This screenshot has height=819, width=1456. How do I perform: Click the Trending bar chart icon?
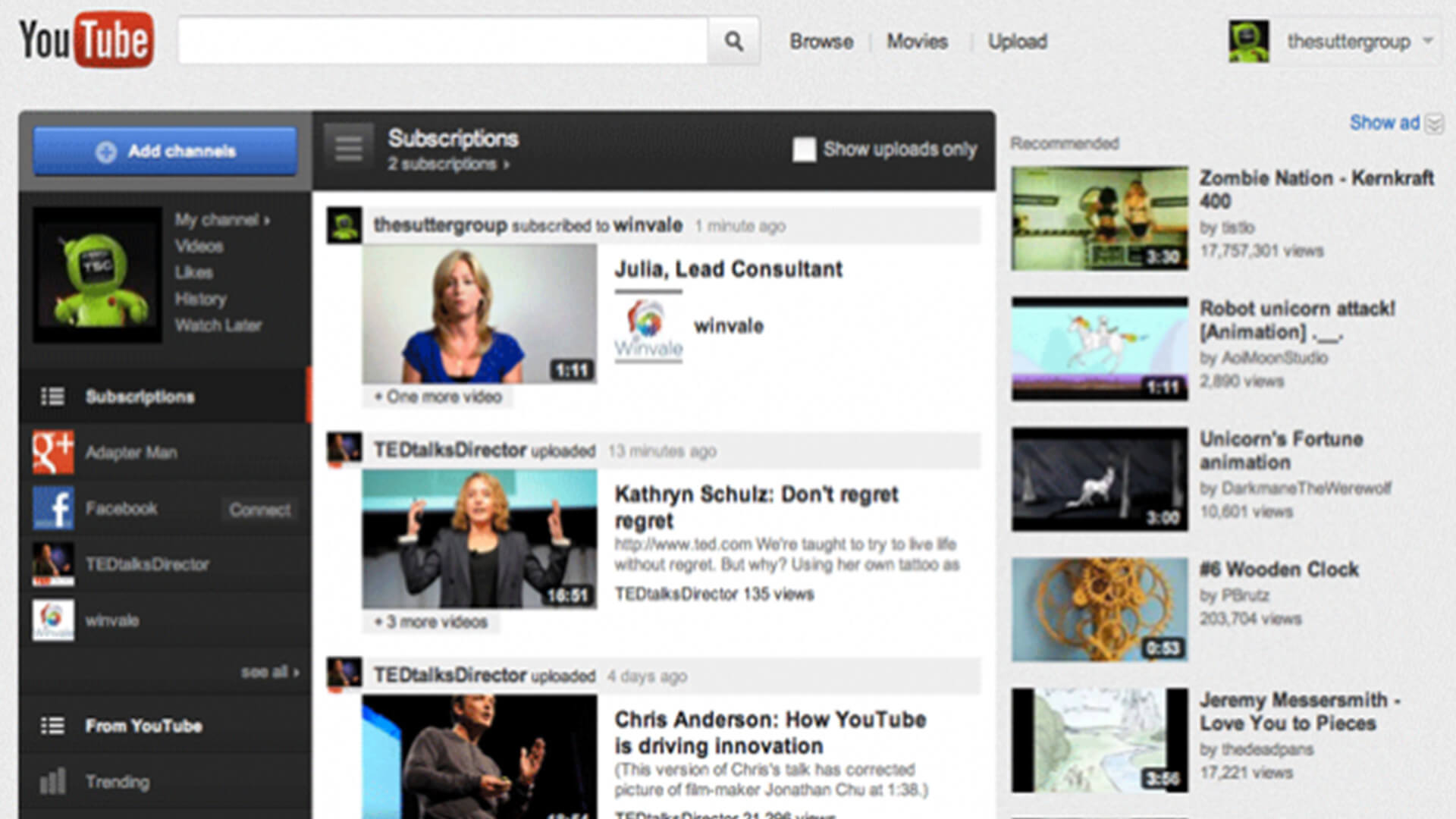coord(52,782)
